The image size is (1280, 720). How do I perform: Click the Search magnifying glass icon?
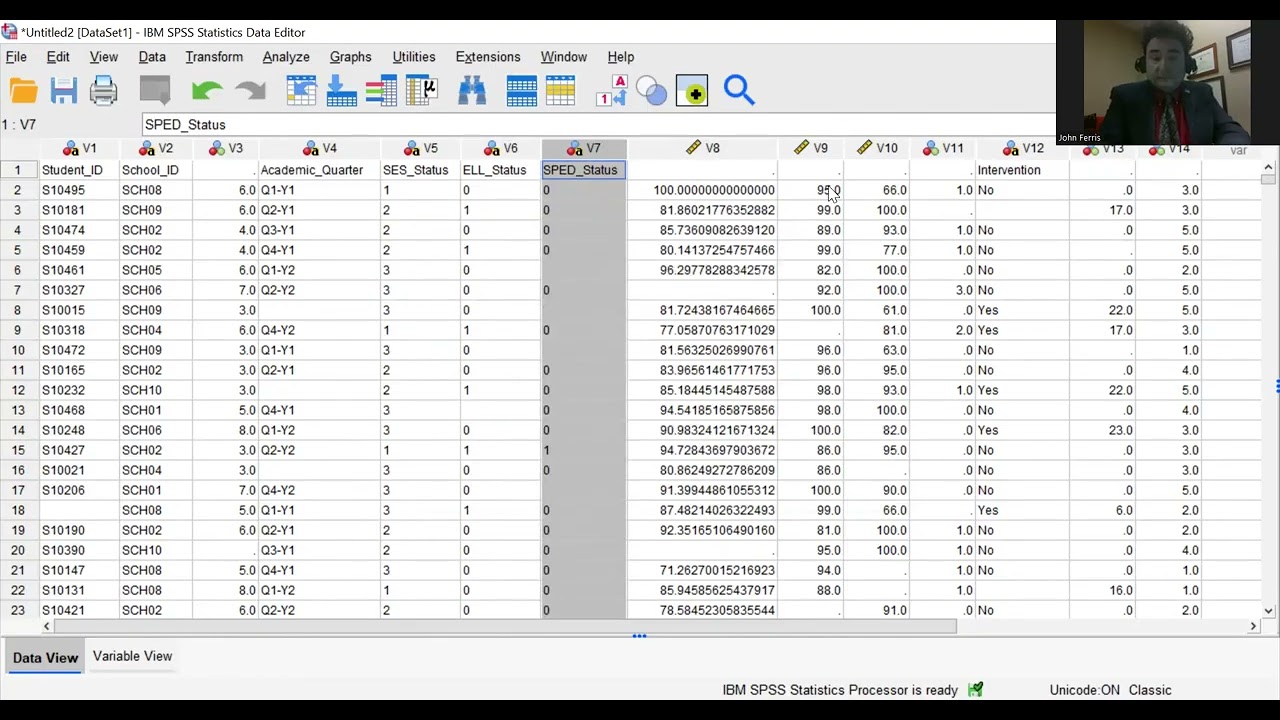coord(739,91)
